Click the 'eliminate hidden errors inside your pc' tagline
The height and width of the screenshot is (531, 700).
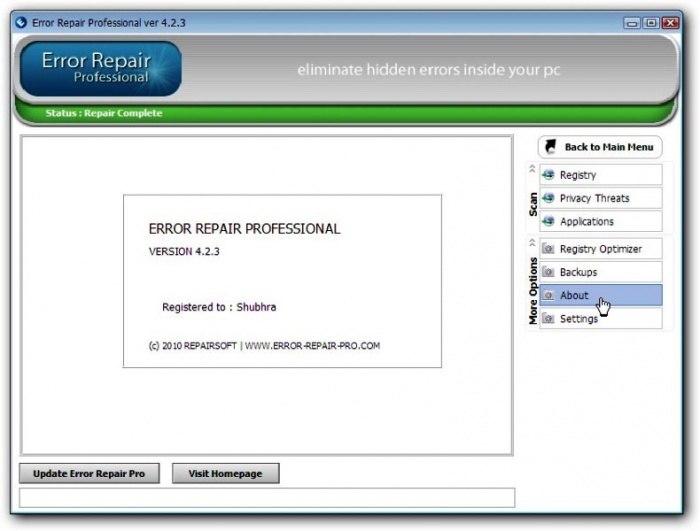pyautogui.click(x=429, y=70)
